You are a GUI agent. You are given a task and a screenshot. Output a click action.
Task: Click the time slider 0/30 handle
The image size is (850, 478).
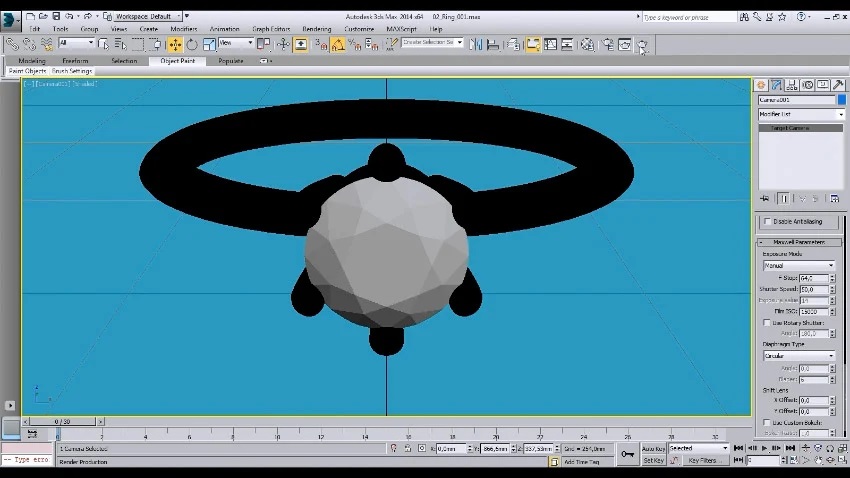point(63,421)
